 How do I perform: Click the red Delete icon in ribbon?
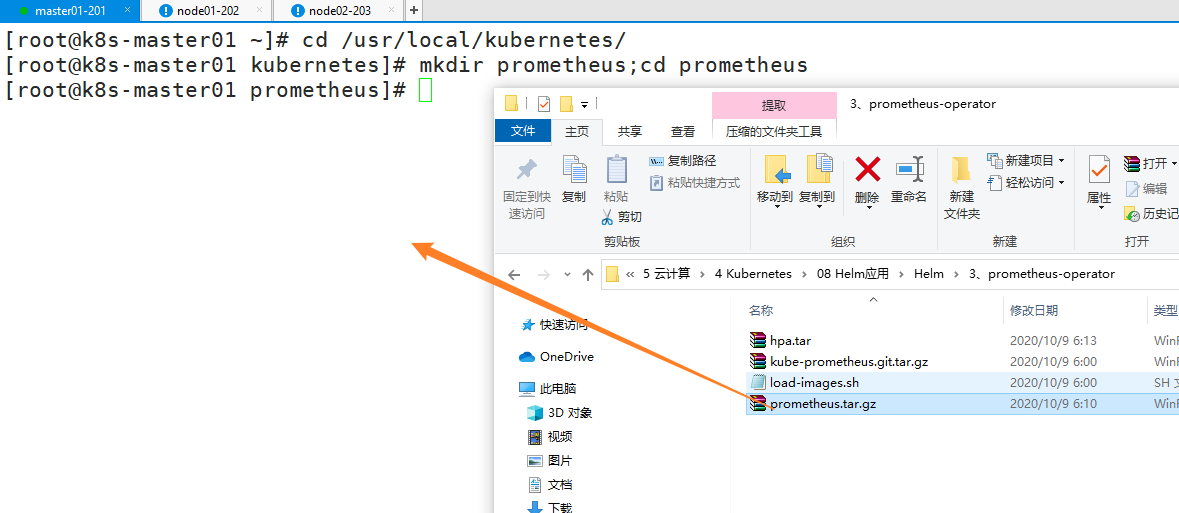coord(867,169)
